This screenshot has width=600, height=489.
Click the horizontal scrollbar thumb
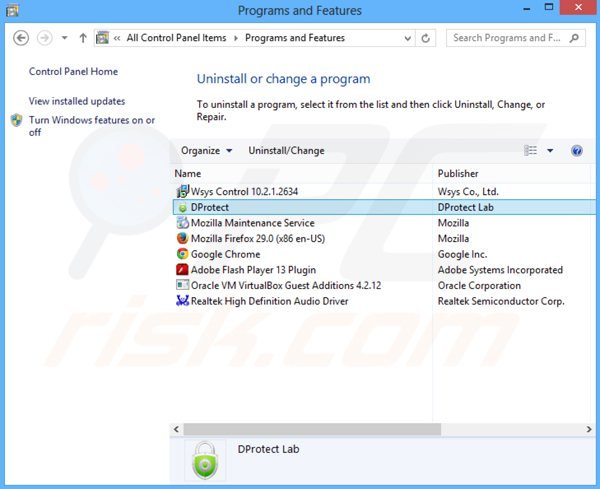click(x=312, y=429)
